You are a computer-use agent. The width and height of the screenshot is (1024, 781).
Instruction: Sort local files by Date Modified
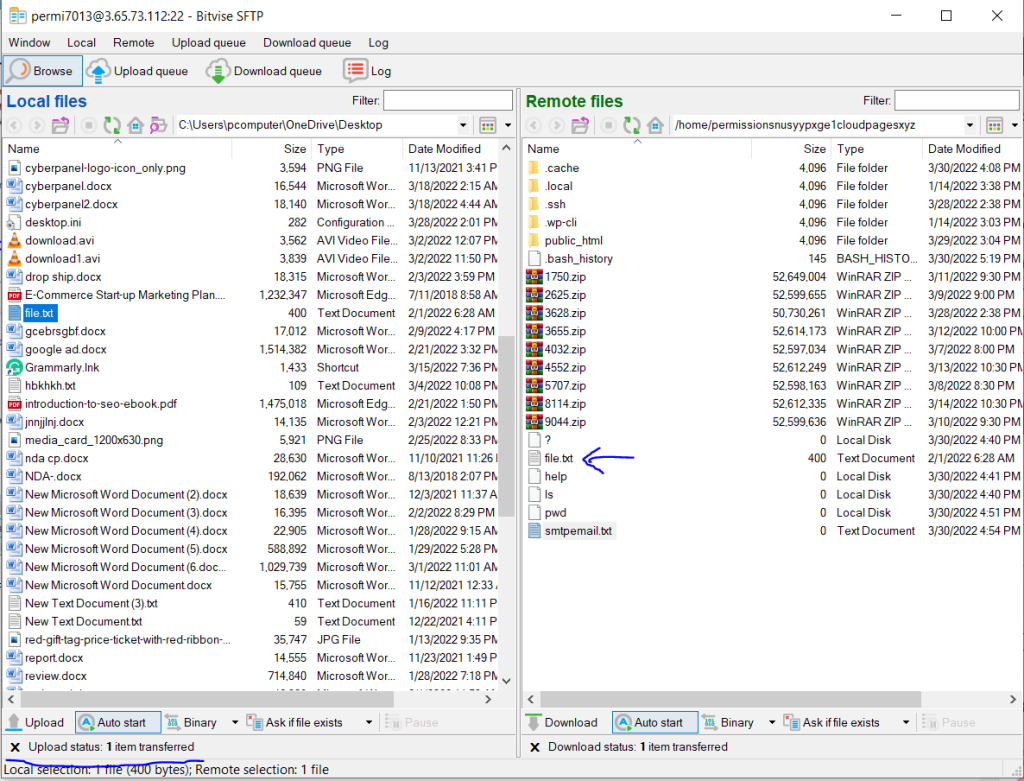point(451,149)
